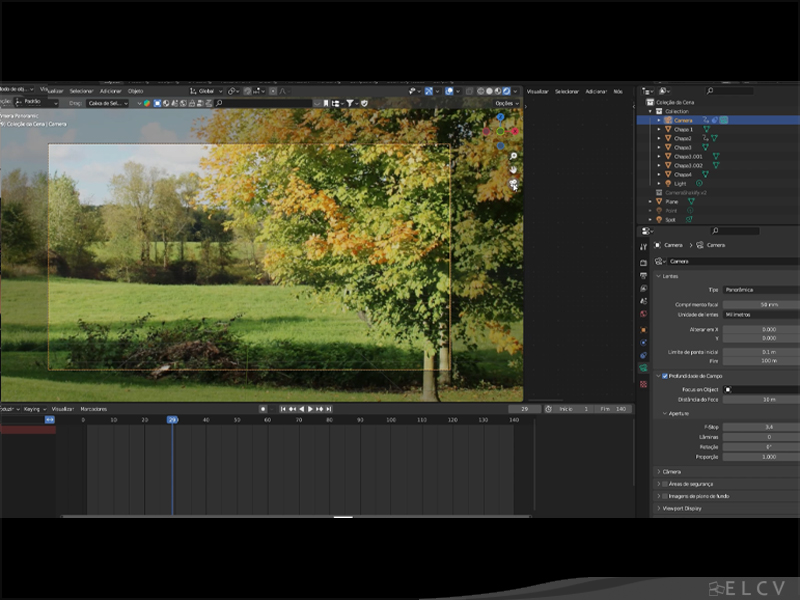The image size is (800, 600).
Task: Enable the Profundidade de Campo checkbox
Action: [x=664, y=376]
